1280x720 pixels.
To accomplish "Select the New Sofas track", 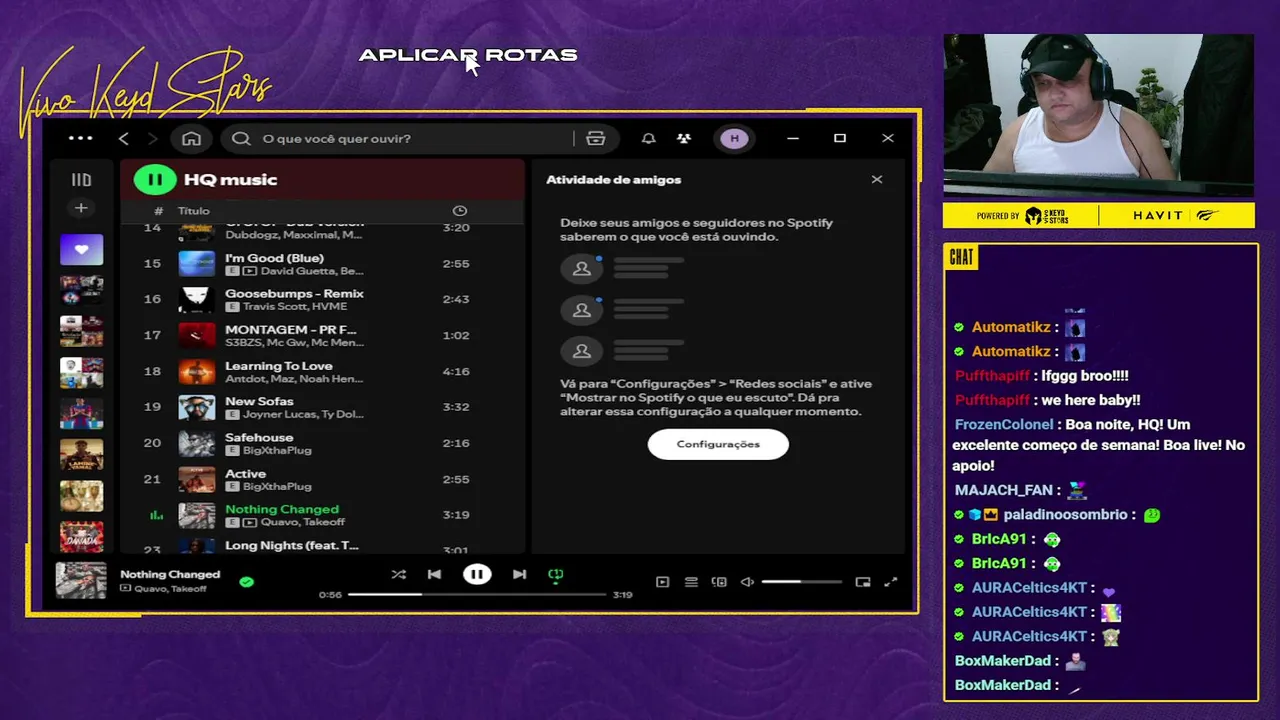I will click(322, 408).
